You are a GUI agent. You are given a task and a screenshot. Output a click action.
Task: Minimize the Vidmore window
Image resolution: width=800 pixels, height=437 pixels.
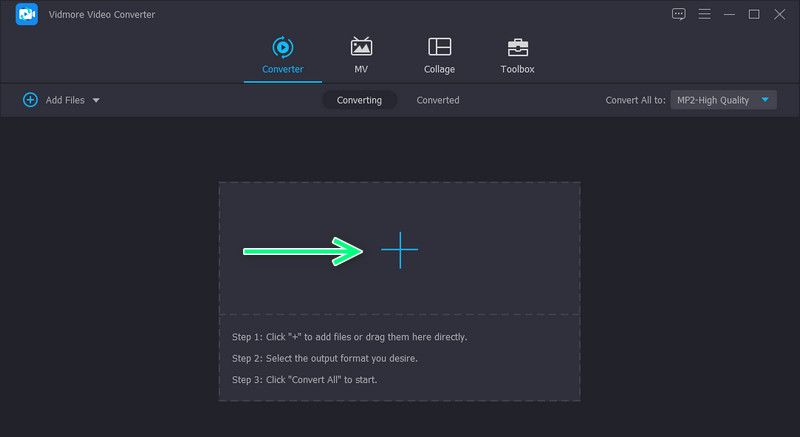tap(729, 14)
